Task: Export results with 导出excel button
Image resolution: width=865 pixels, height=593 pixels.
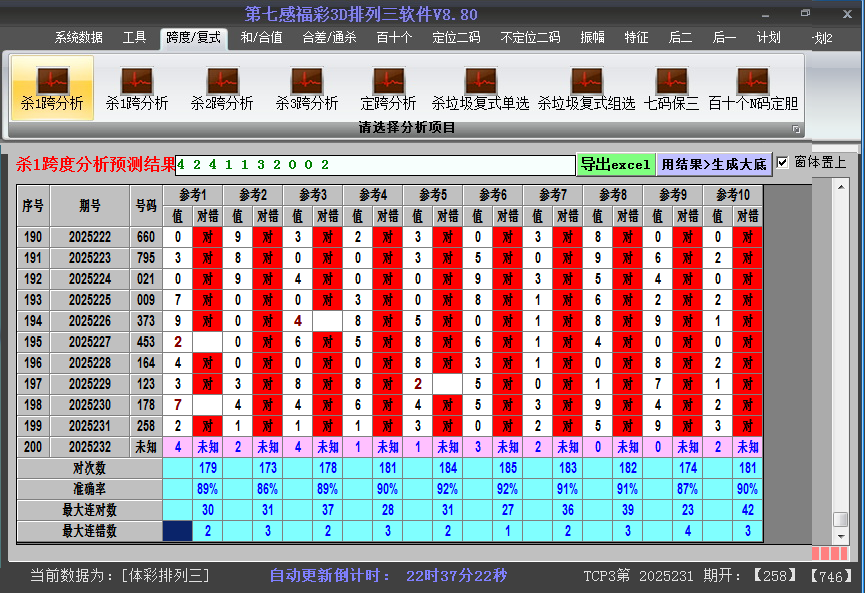Action: coord(616,164)
